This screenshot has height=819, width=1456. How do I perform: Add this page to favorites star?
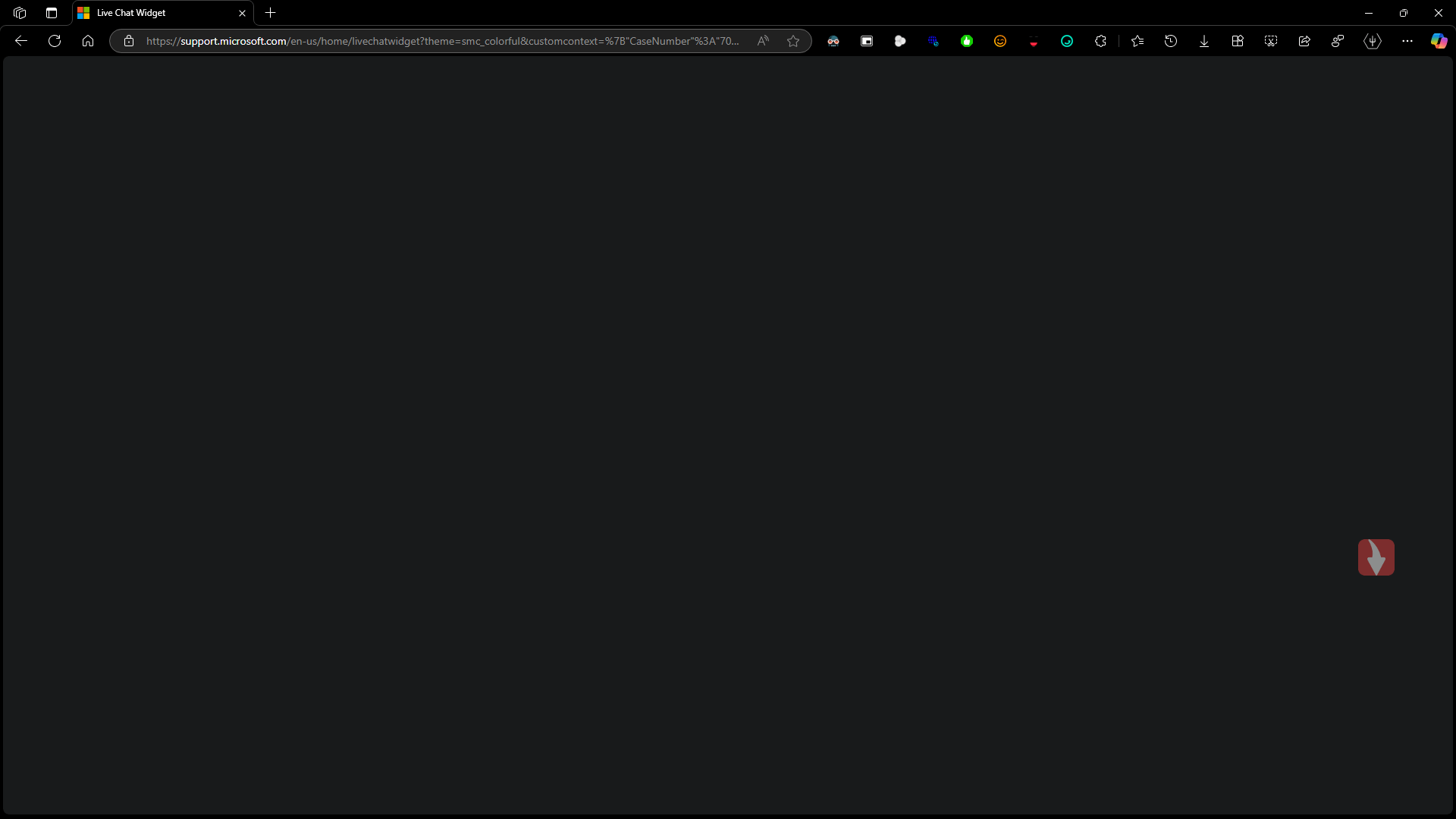[793, 41]
